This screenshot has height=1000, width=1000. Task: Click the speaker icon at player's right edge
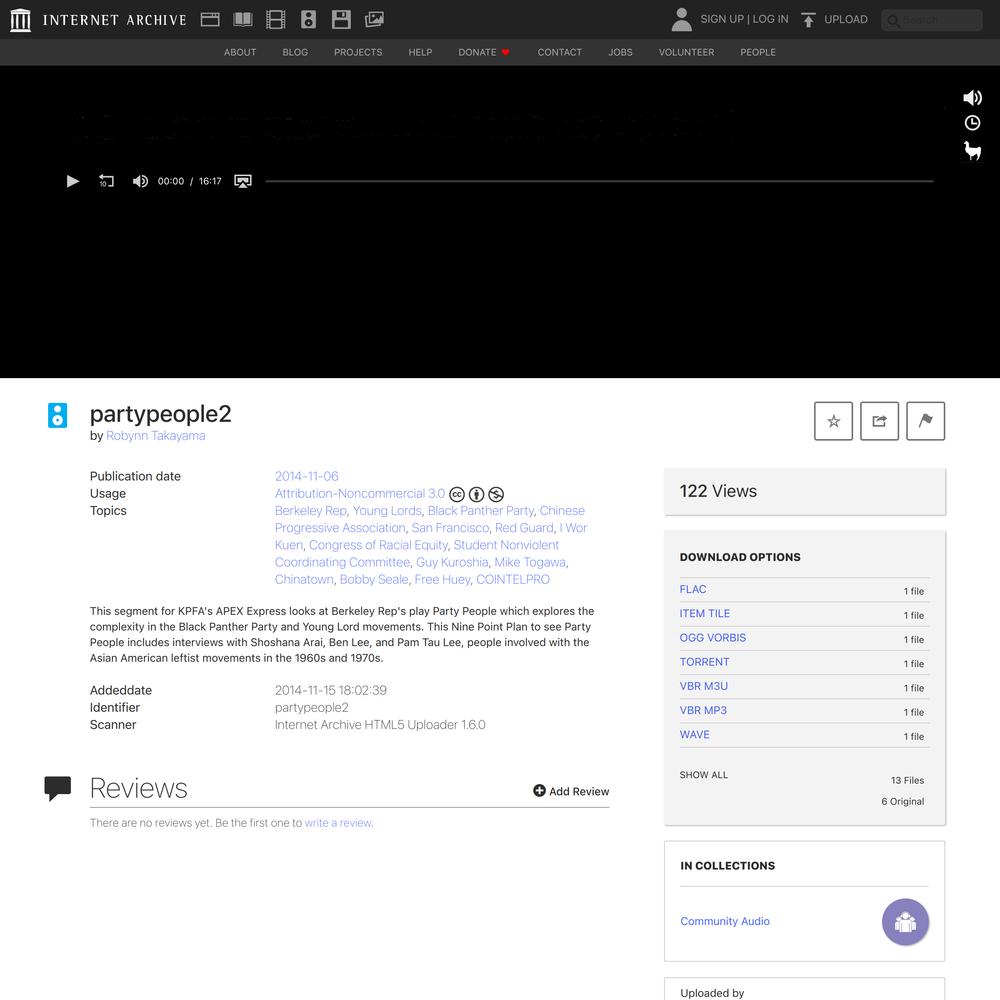[973, 98]
